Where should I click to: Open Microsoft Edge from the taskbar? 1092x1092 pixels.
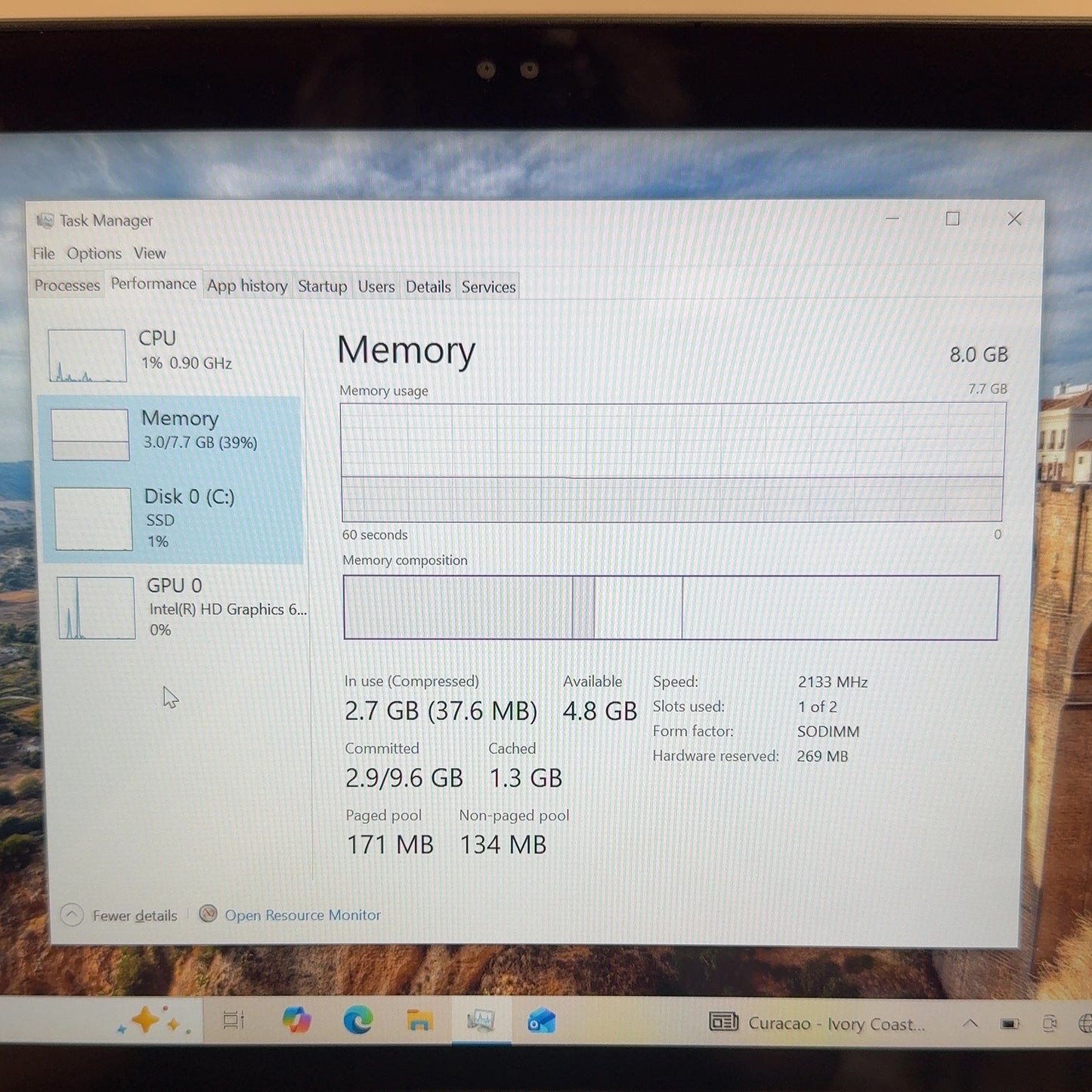tap(358, 1021)
